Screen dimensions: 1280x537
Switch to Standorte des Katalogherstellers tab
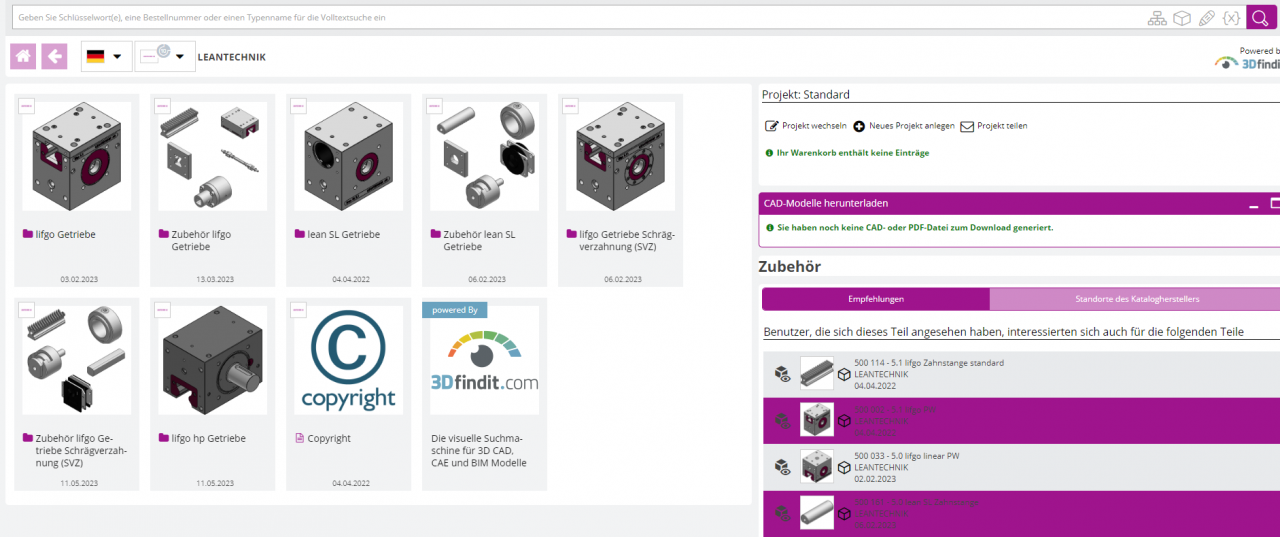(x=1134, y=299)
